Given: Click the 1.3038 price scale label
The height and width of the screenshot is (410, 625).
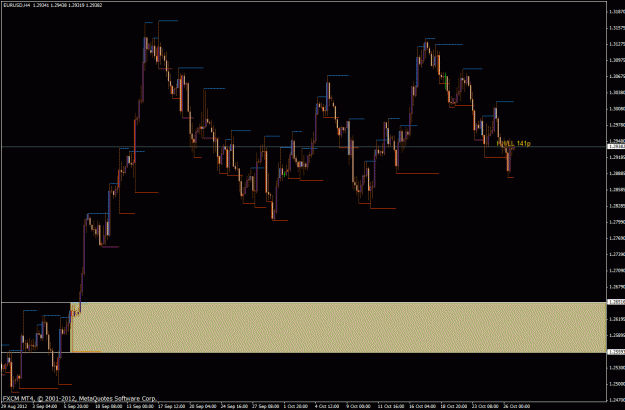Looking at the screenshot, I should pos(617,92).
